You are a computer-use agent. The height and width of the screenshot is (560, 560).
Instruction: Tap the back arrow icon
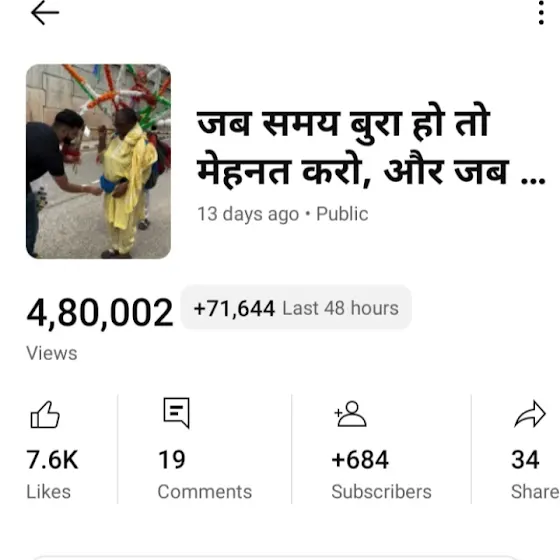(45, 13)
